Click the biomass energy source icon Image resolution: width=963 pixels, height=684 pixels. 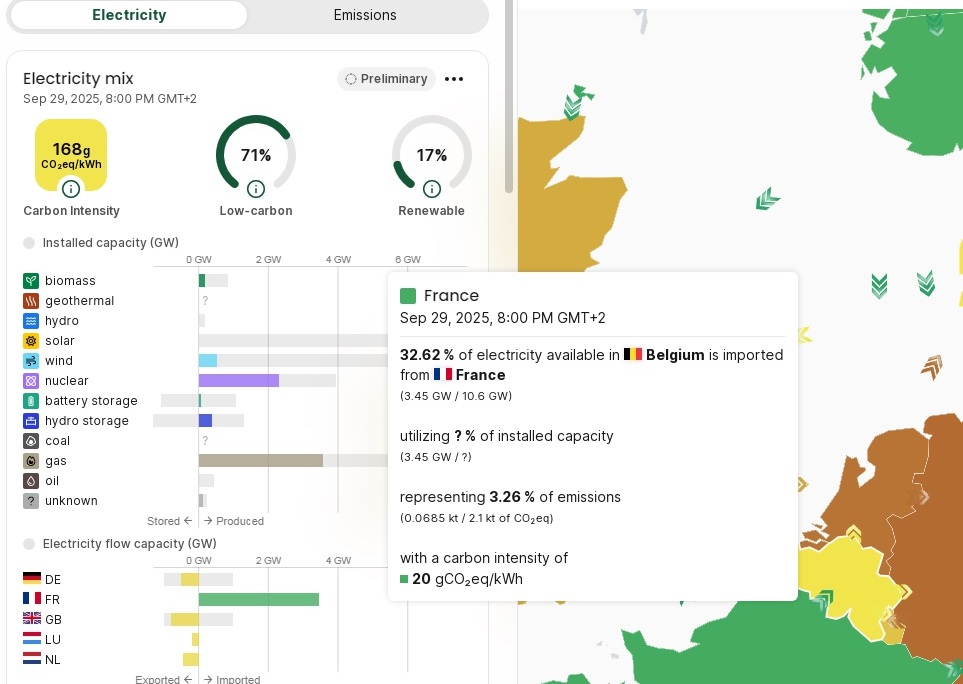point(31,281)
